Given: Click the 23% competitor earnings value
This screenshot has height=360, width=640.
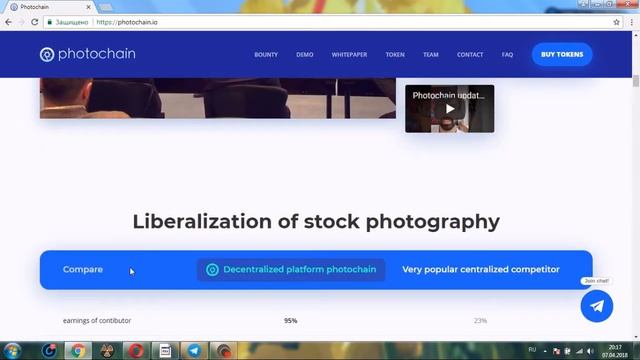Looking at the screenshot, I should click(x=480, y=321).
